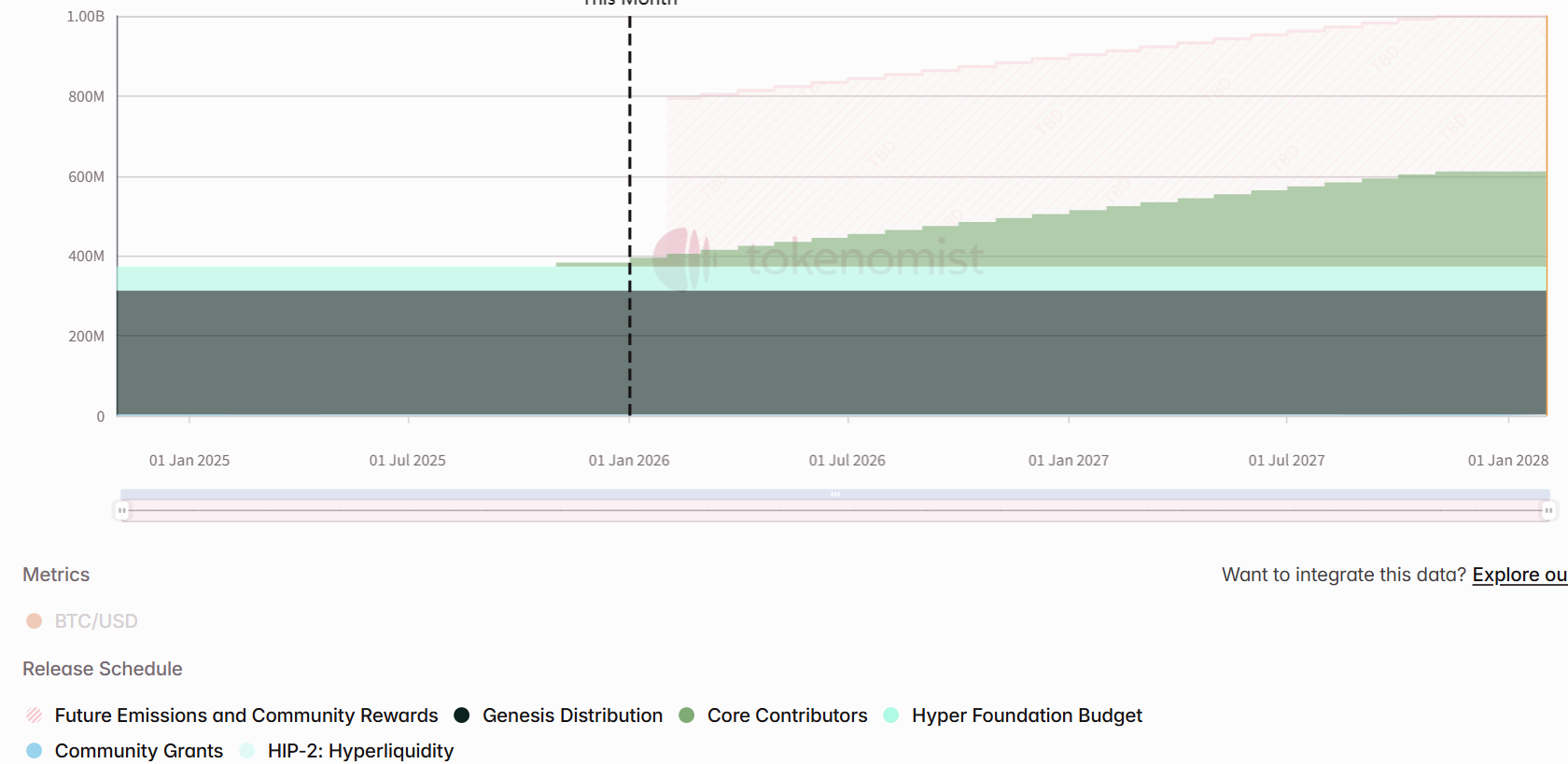1568x764 pixels.
Task: Toggle Future Emissions and Community Rewards label
Action: pos(246,715)
